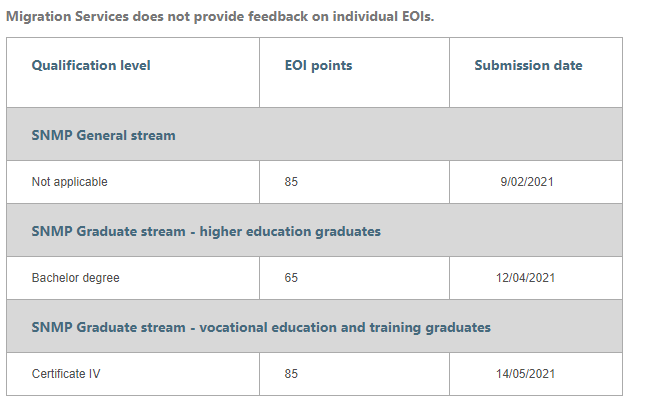Select the 'Submission date' column header
This screenshot has width=649, height=407.
click(x=528, y=66)
